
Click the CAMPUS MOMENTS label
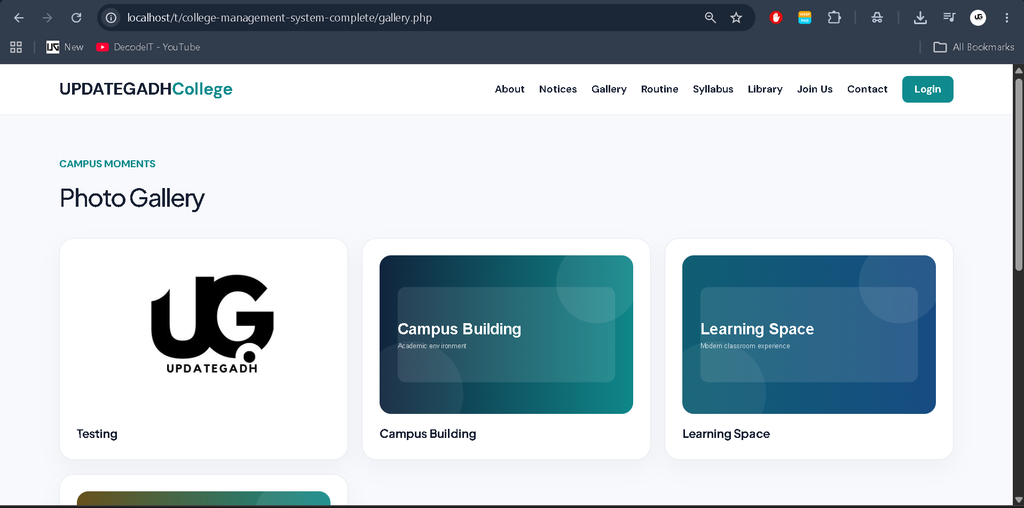pyautogui.click(x=107, y=164)
